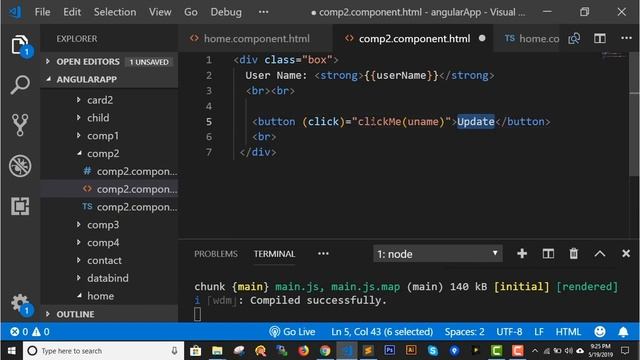Click the Open Changes icon in editor toolbar
Viewport: 640px width, 360px height.
(x=574, y=38)
